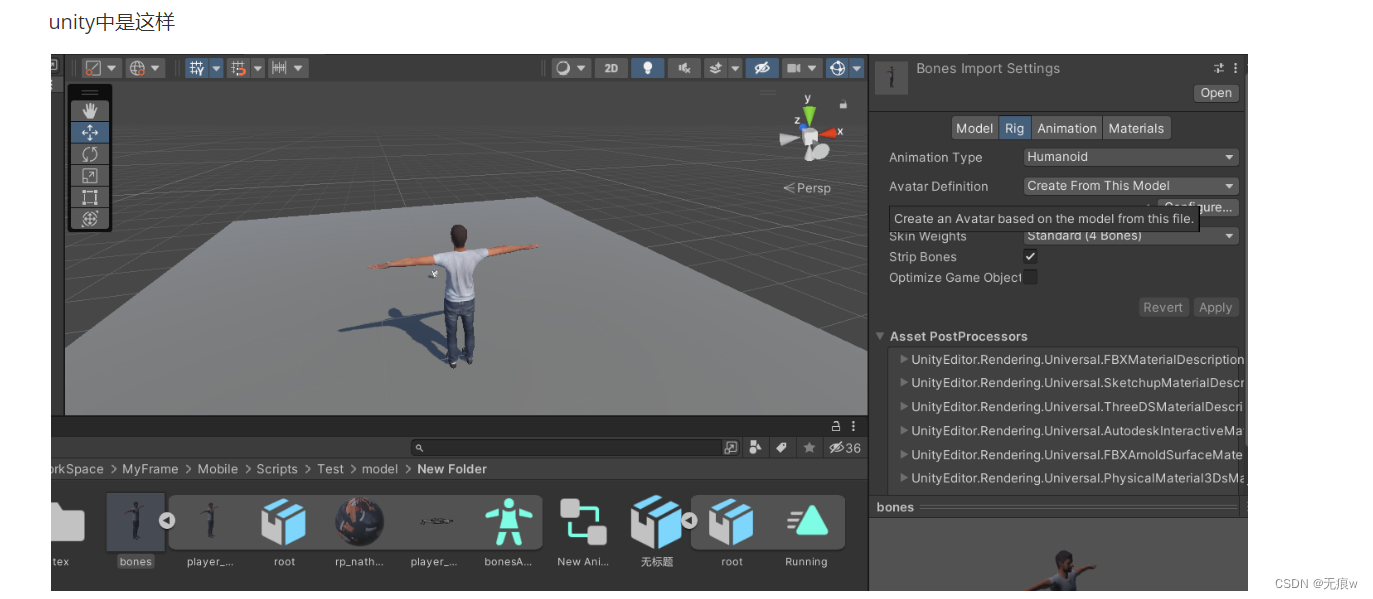This screenshot has width=1373, height=599.
Task: Select the Move tool
Action: click(89, 133)
